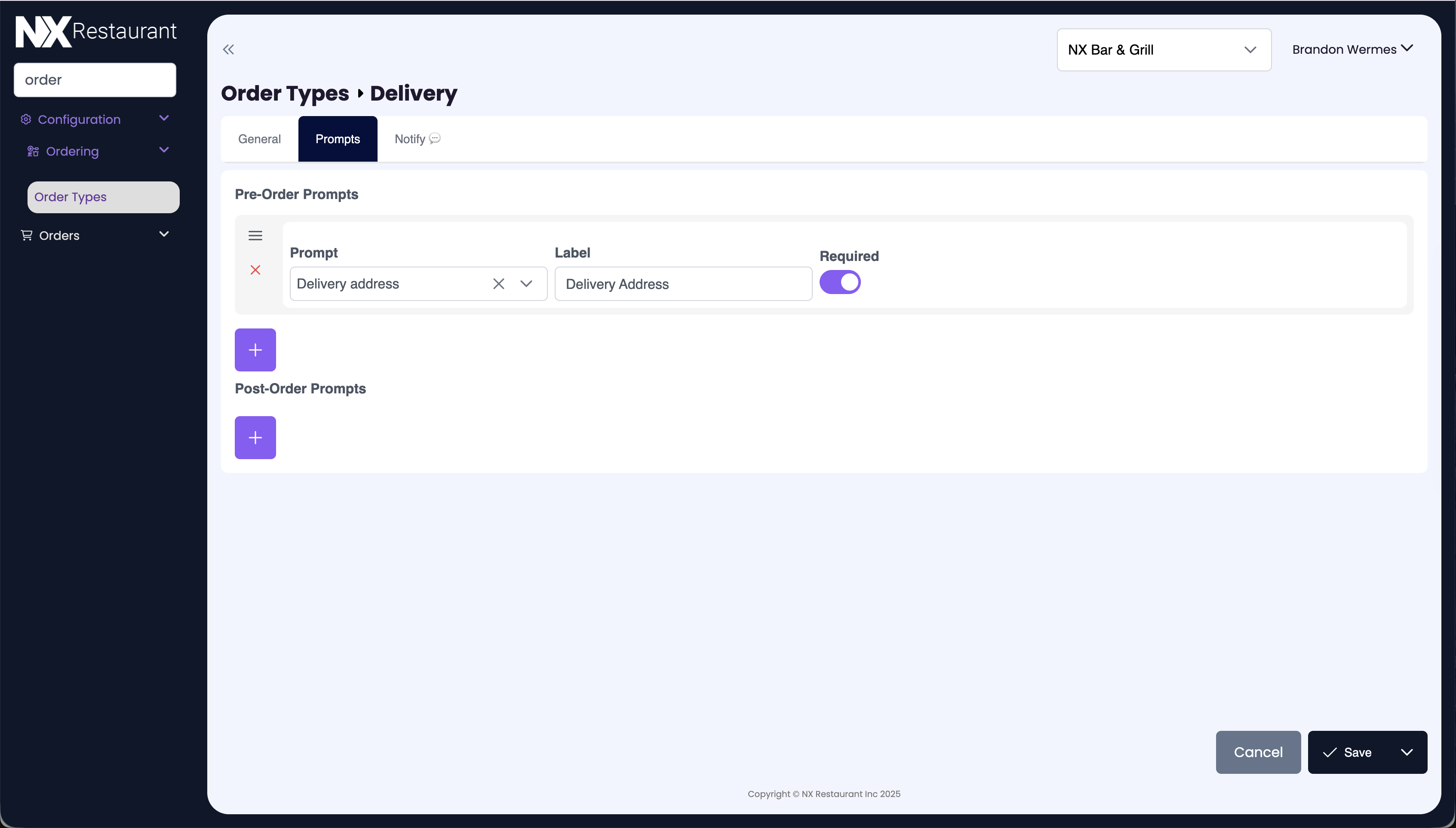Expand the Save options arrow
Screen dimensions: 1456x828
(1407, 752)
